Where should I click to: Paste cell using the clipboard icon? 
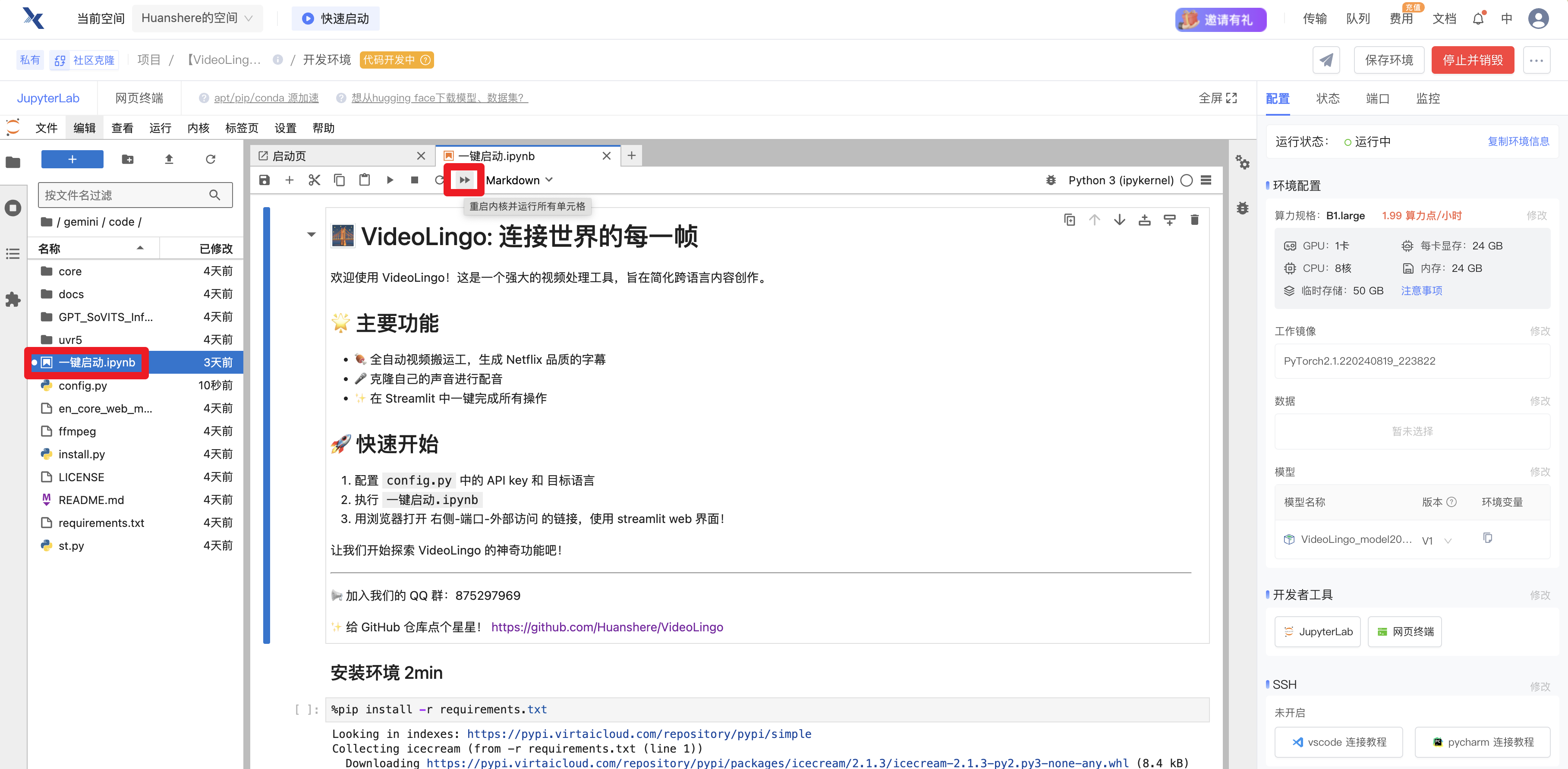[364, 180]
